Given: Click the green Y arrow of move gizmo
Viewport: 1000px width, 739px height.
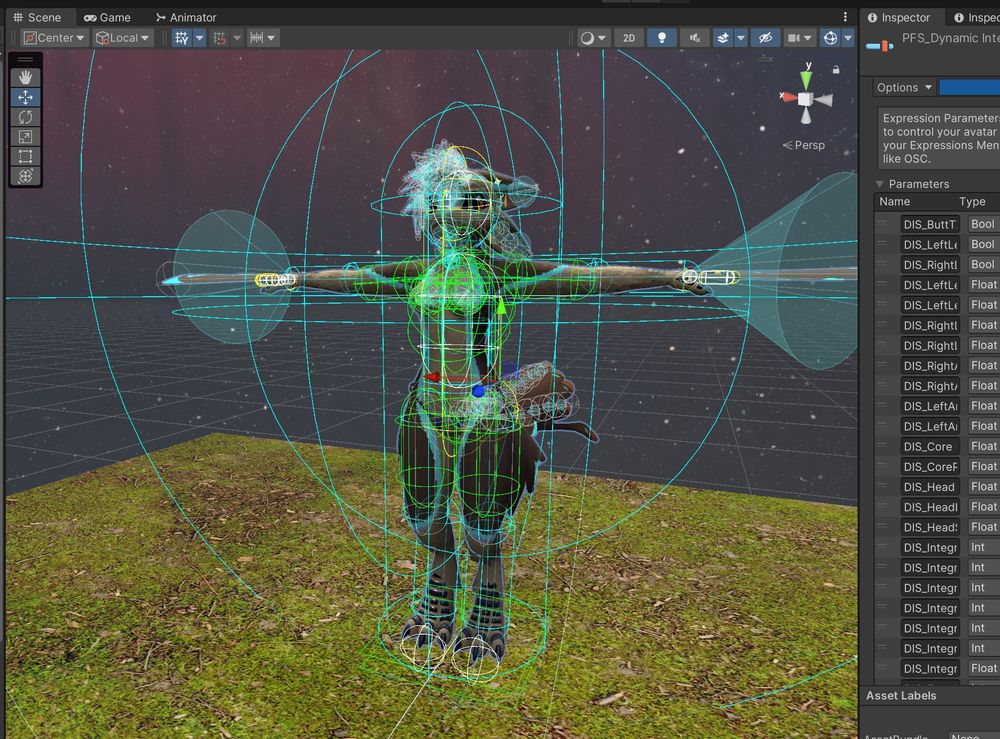Looking at the screenshot, I should pos(501,307).
